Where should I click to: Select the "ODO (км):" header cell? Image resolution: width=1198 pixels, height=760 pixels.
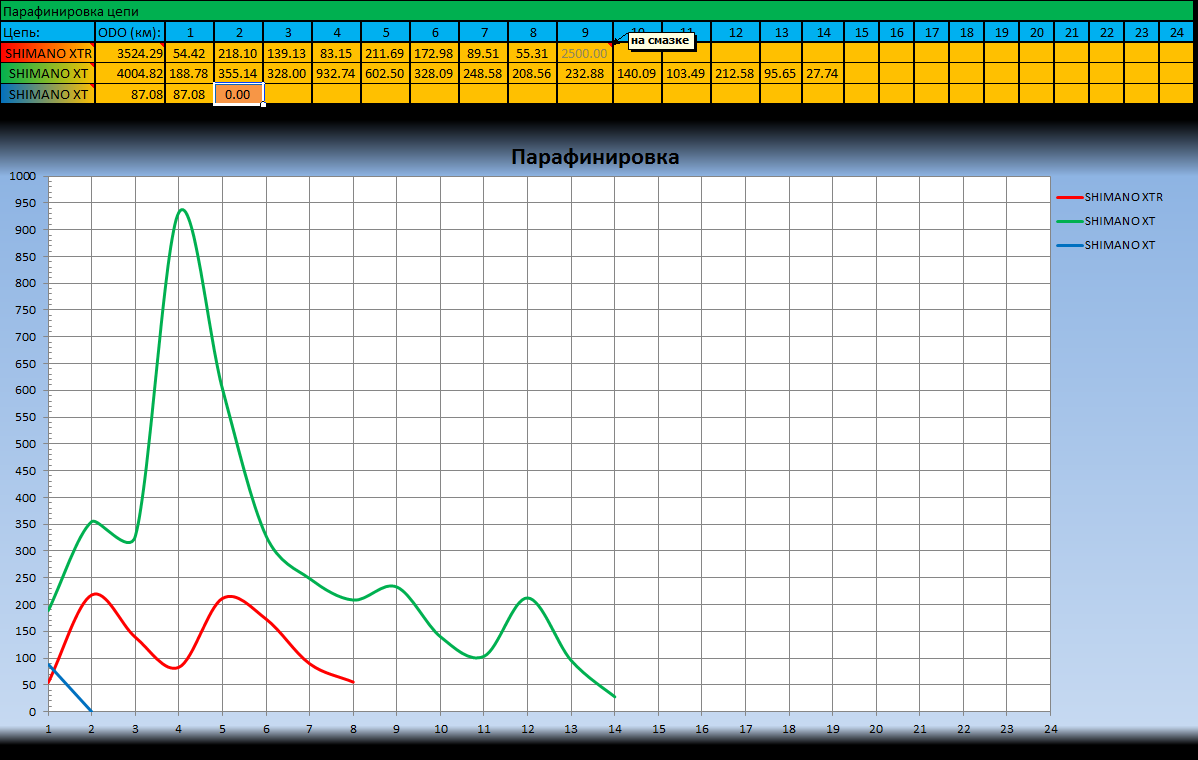click(x=130, y=32)
